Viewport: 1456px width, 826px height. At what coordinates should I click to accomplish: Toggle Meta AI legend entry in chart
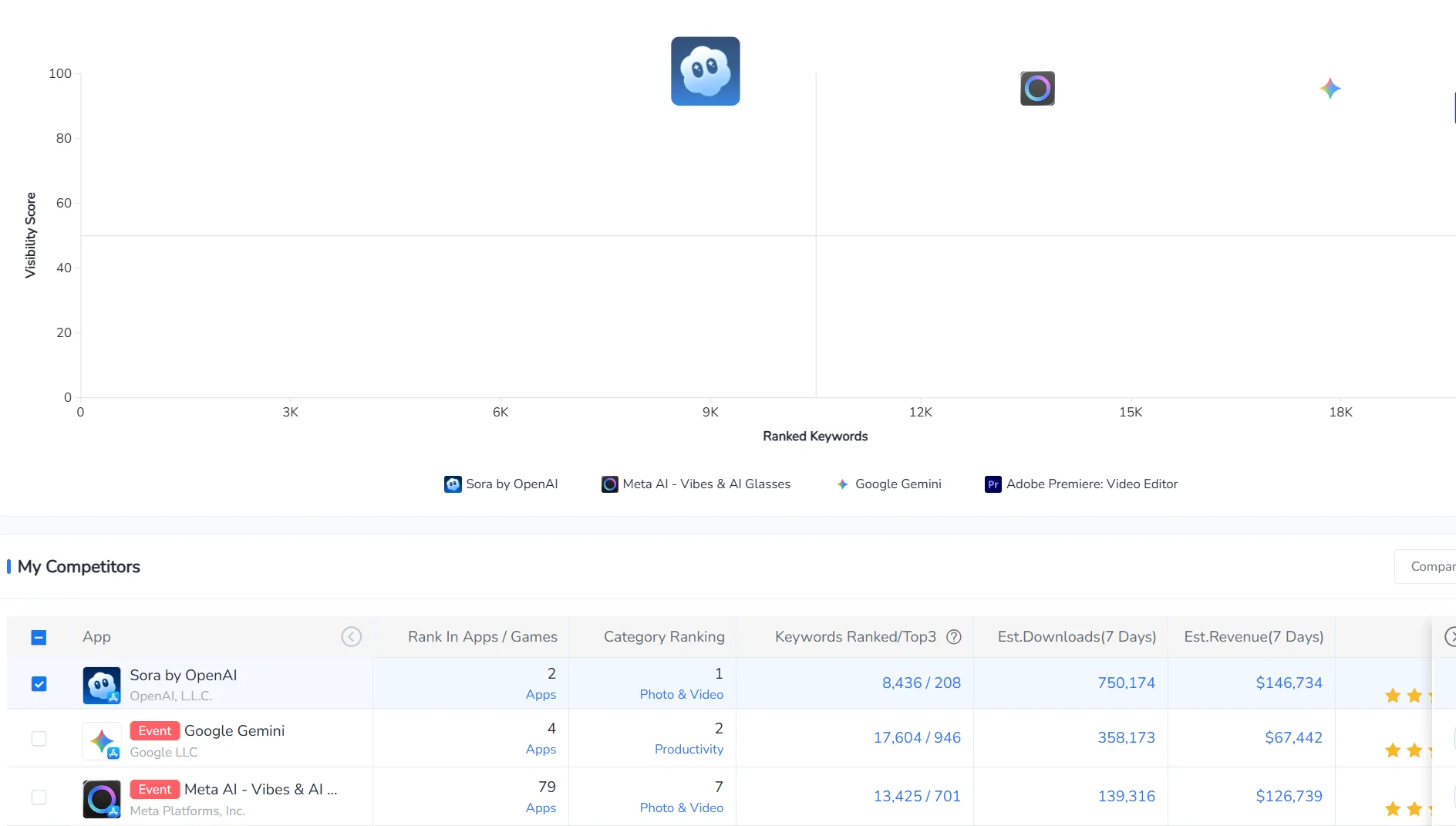coord(696,484)
